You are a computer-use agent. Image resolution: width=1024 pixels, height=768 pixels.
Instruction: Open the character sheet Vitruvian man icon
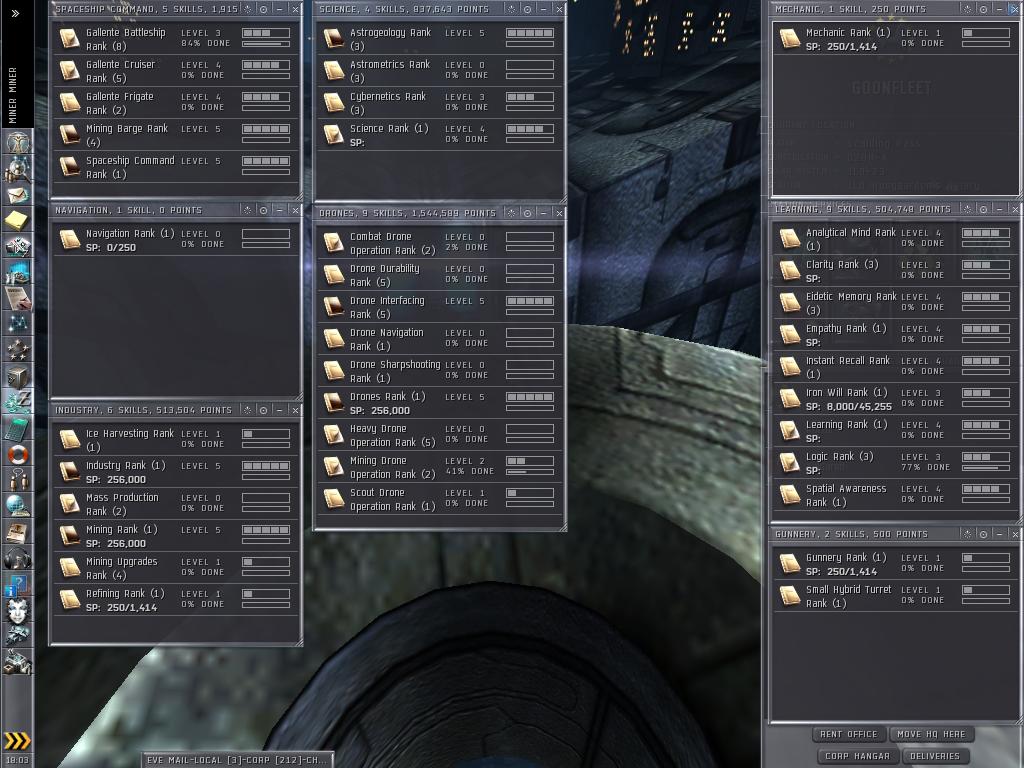coord(18,142)
